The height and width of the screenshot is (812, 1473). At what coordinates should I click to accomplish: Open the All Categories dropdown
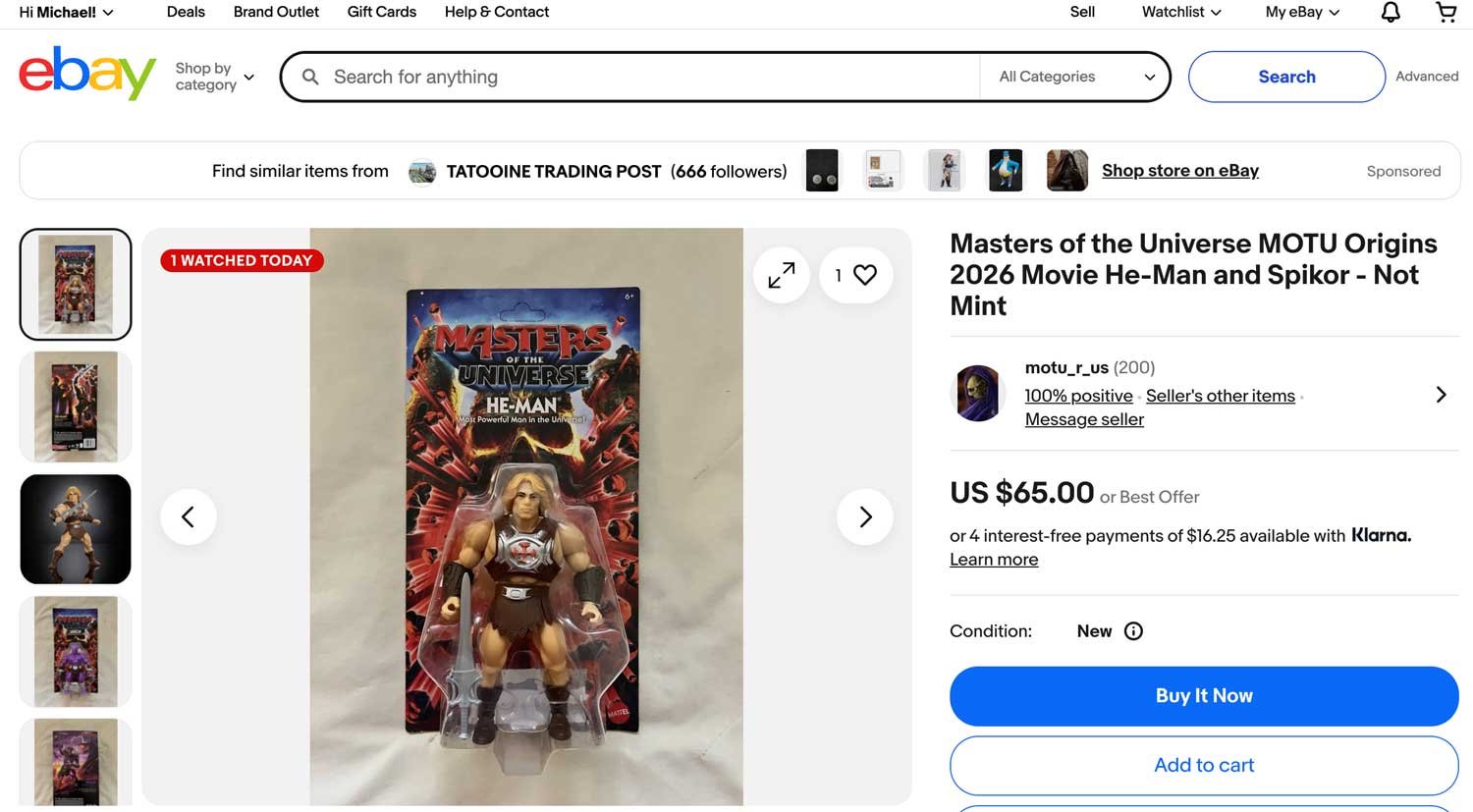point(1074,76)
